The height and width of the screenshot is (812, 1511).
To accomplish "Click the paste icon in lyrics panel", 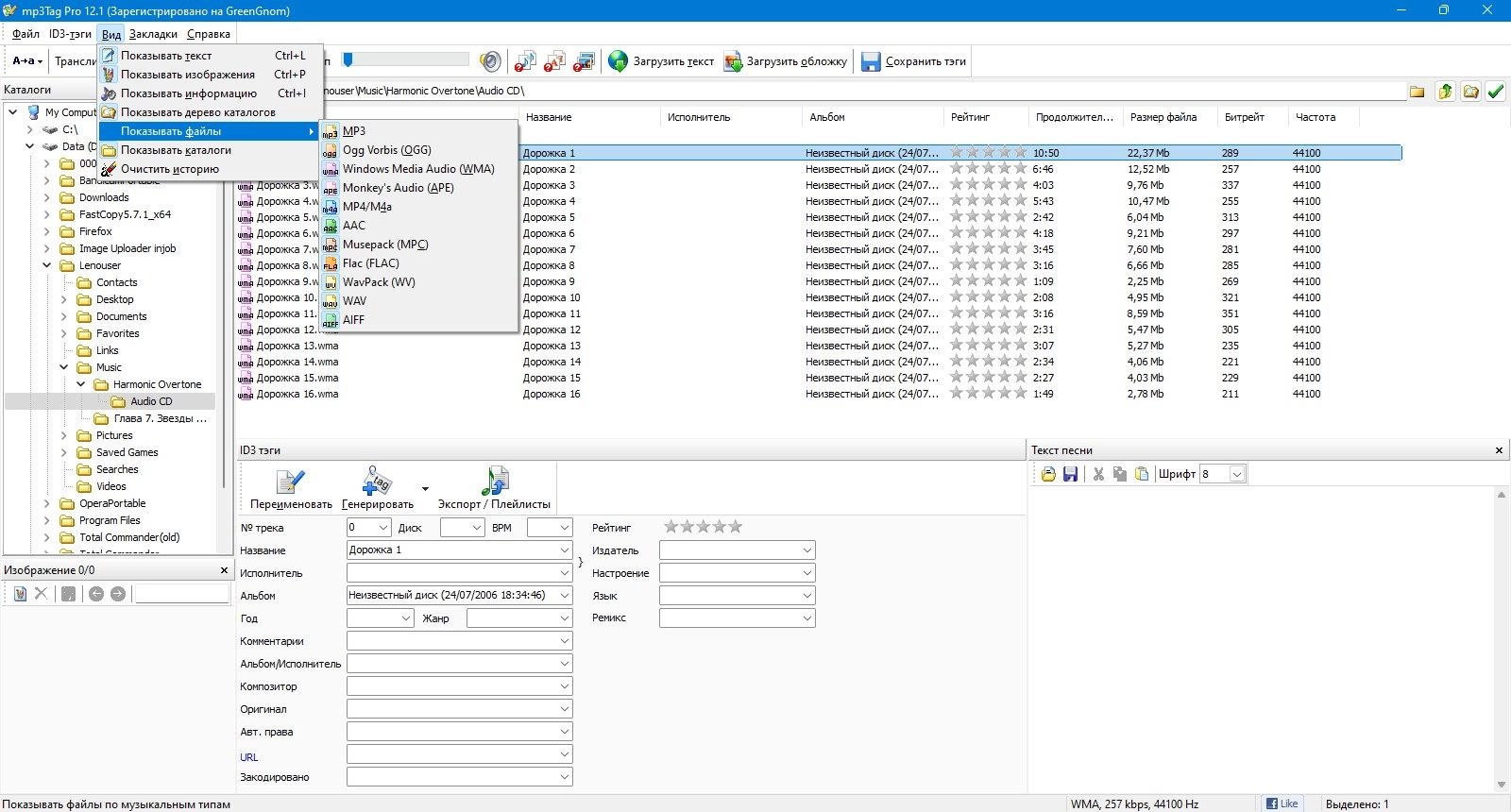I will pos(1142,474).
